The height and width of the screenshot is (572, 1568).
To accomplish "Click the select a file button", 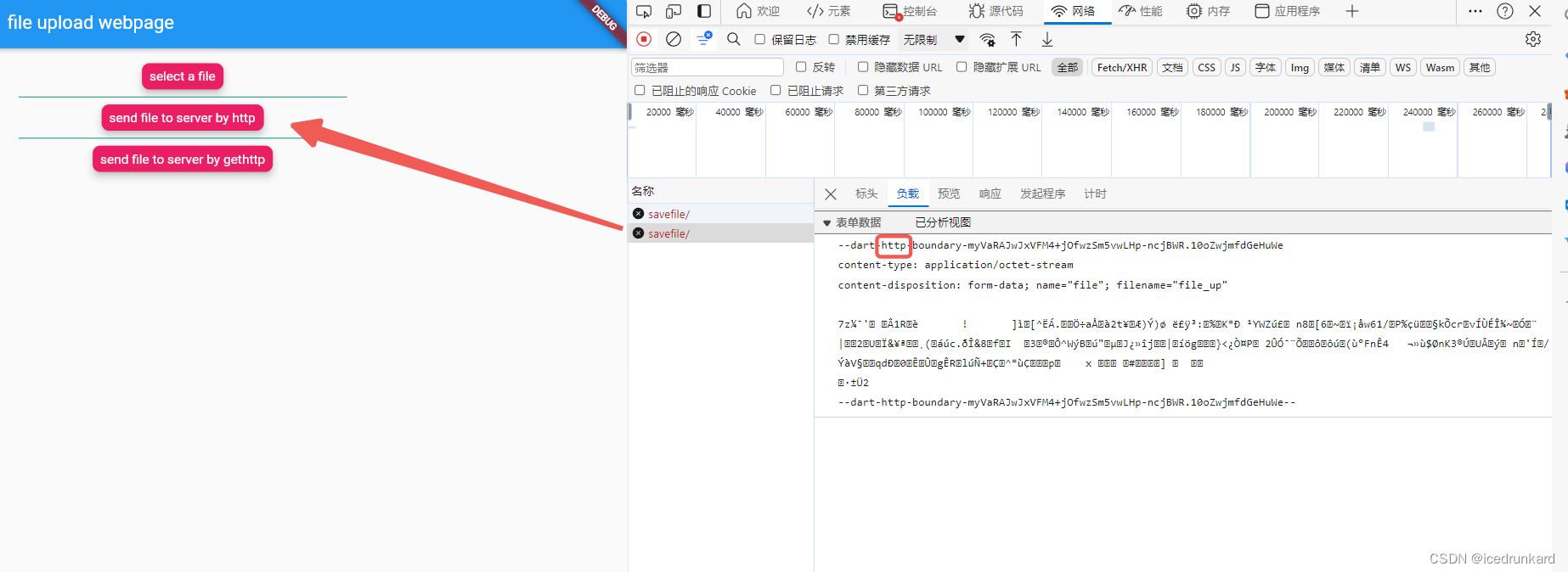I will coord(183,76).
